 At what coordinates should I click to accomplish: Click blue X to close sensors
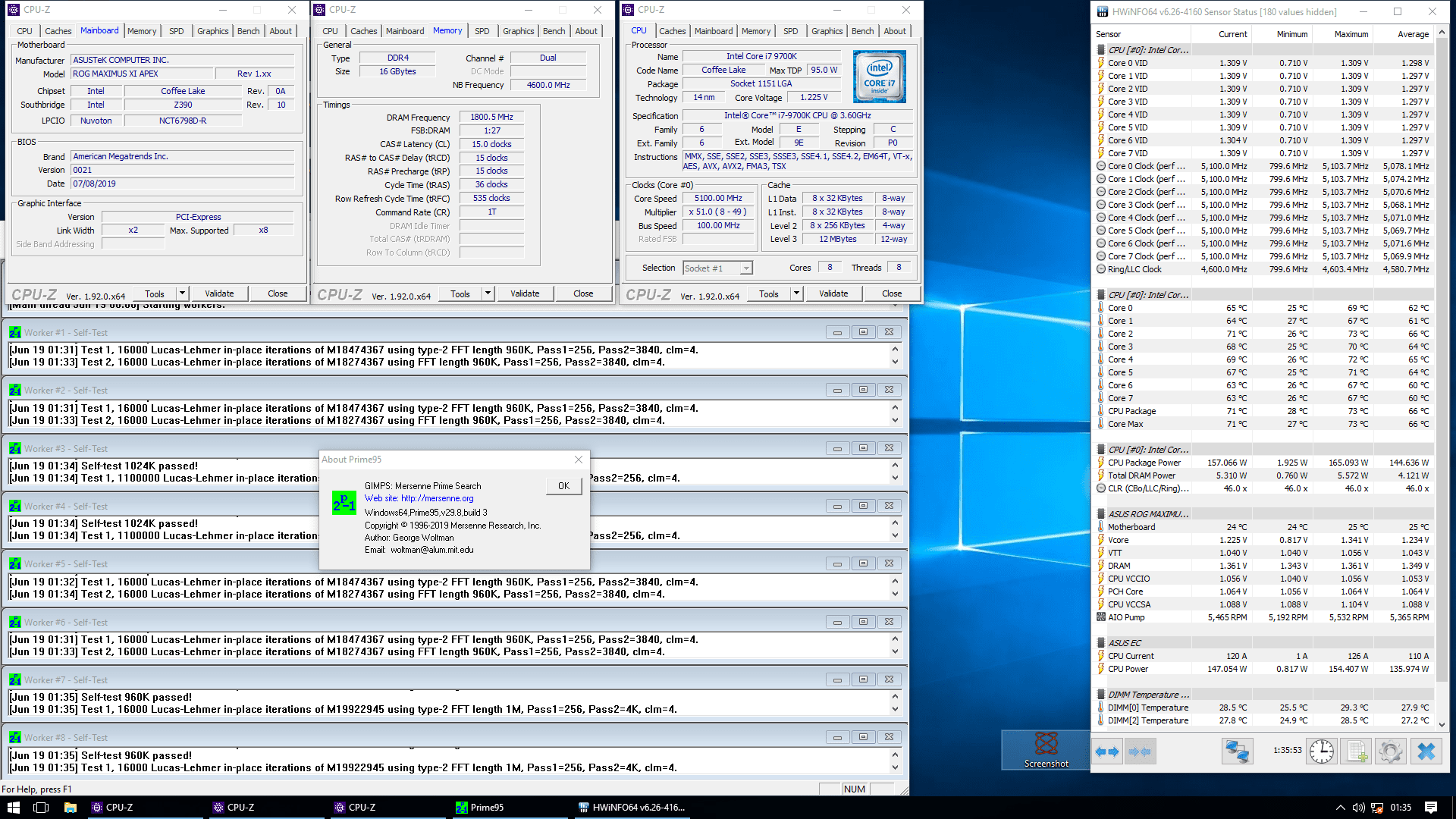[1426, 752]
